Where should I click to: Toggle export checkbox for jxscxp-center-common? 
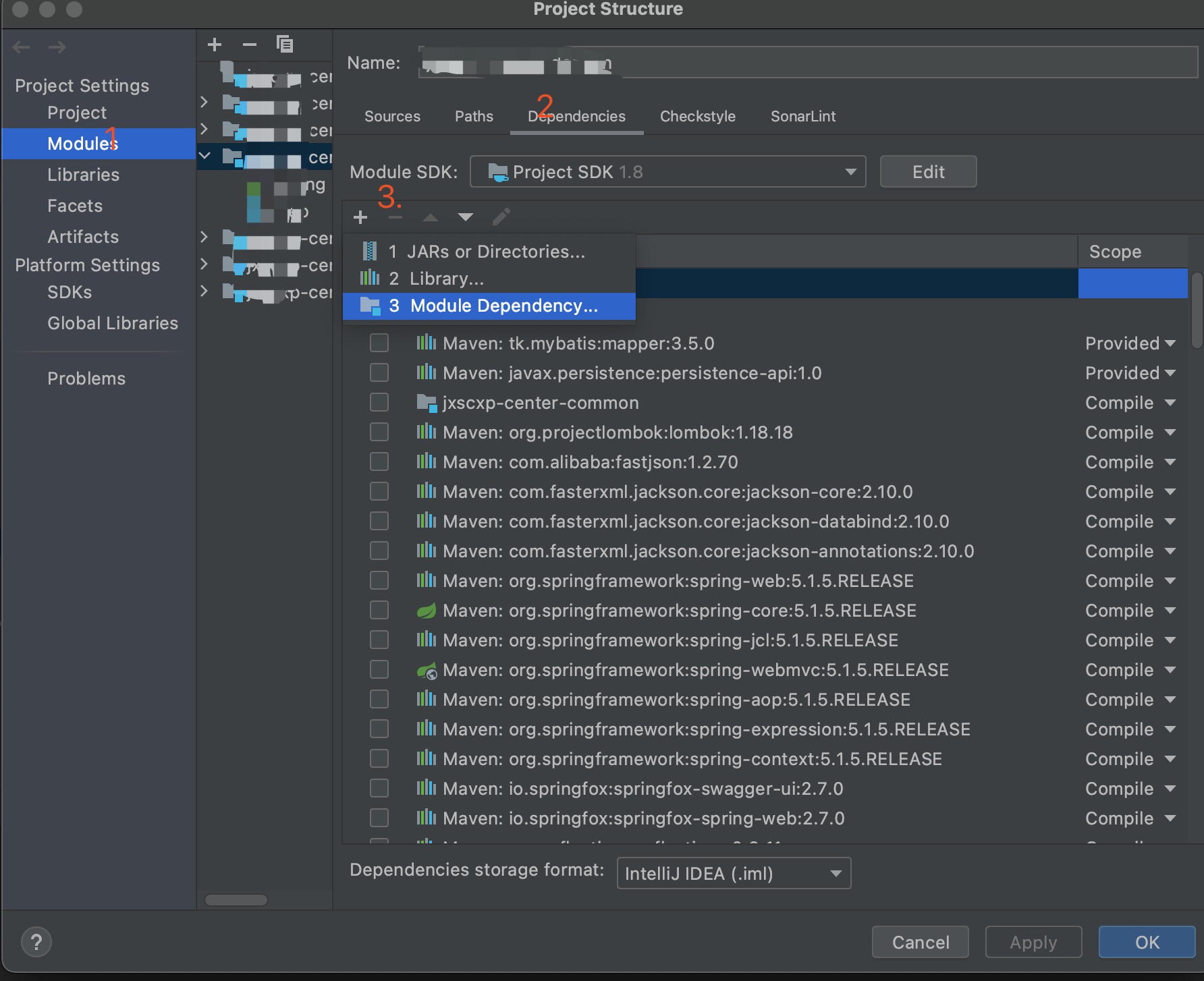(x=379, y=402)
